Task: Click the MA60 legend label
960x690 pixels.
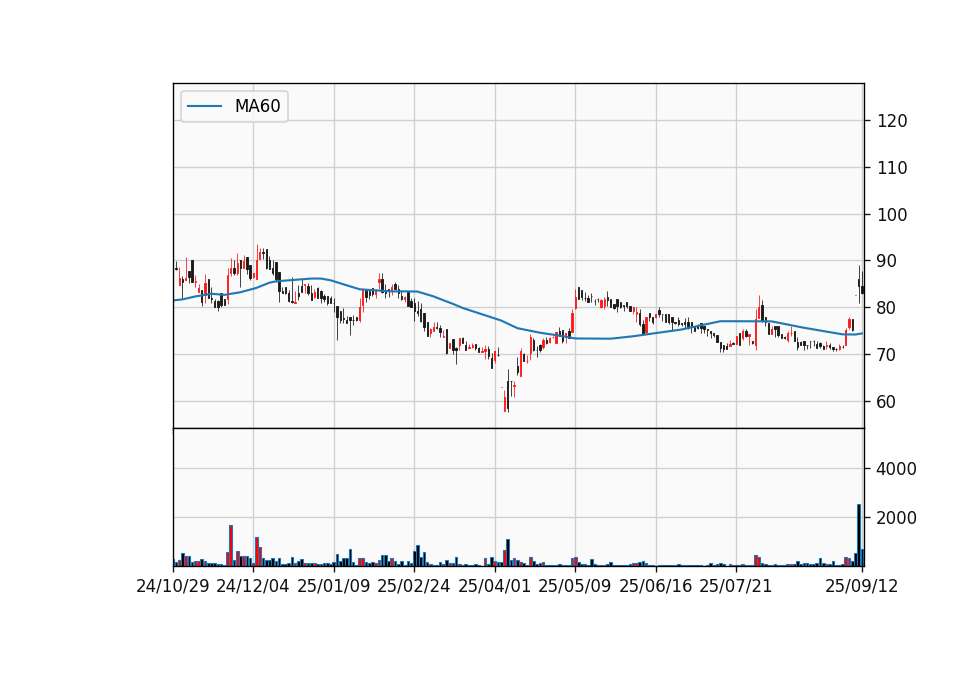Action: coord(257,106)
